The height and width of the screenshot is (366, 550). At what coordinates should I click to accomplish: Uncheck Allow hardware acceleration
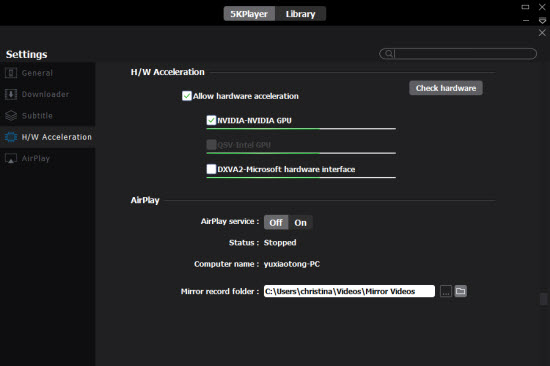pyautogui.click(x=187, y=96)
